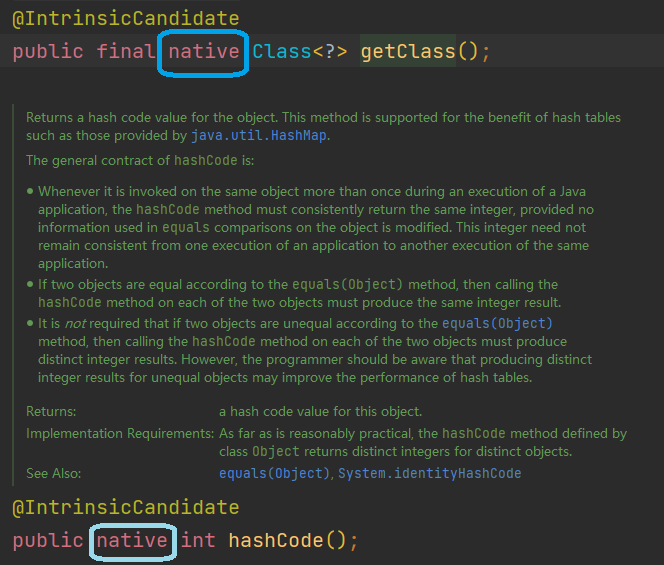This screenshot has width=664, height=565.
Task: Click the 'Returns:' label in the doc
Action: (51, 411)
